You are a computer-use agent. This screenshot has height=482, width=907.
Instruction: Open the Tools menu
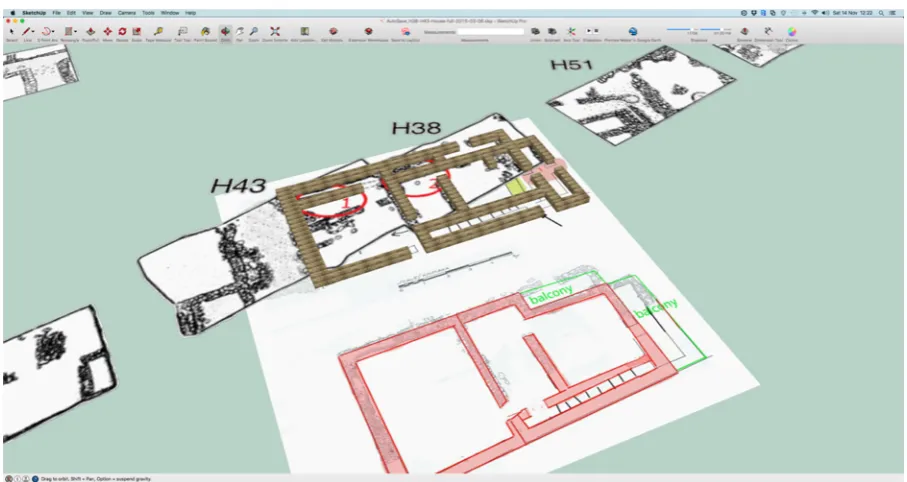148,13
